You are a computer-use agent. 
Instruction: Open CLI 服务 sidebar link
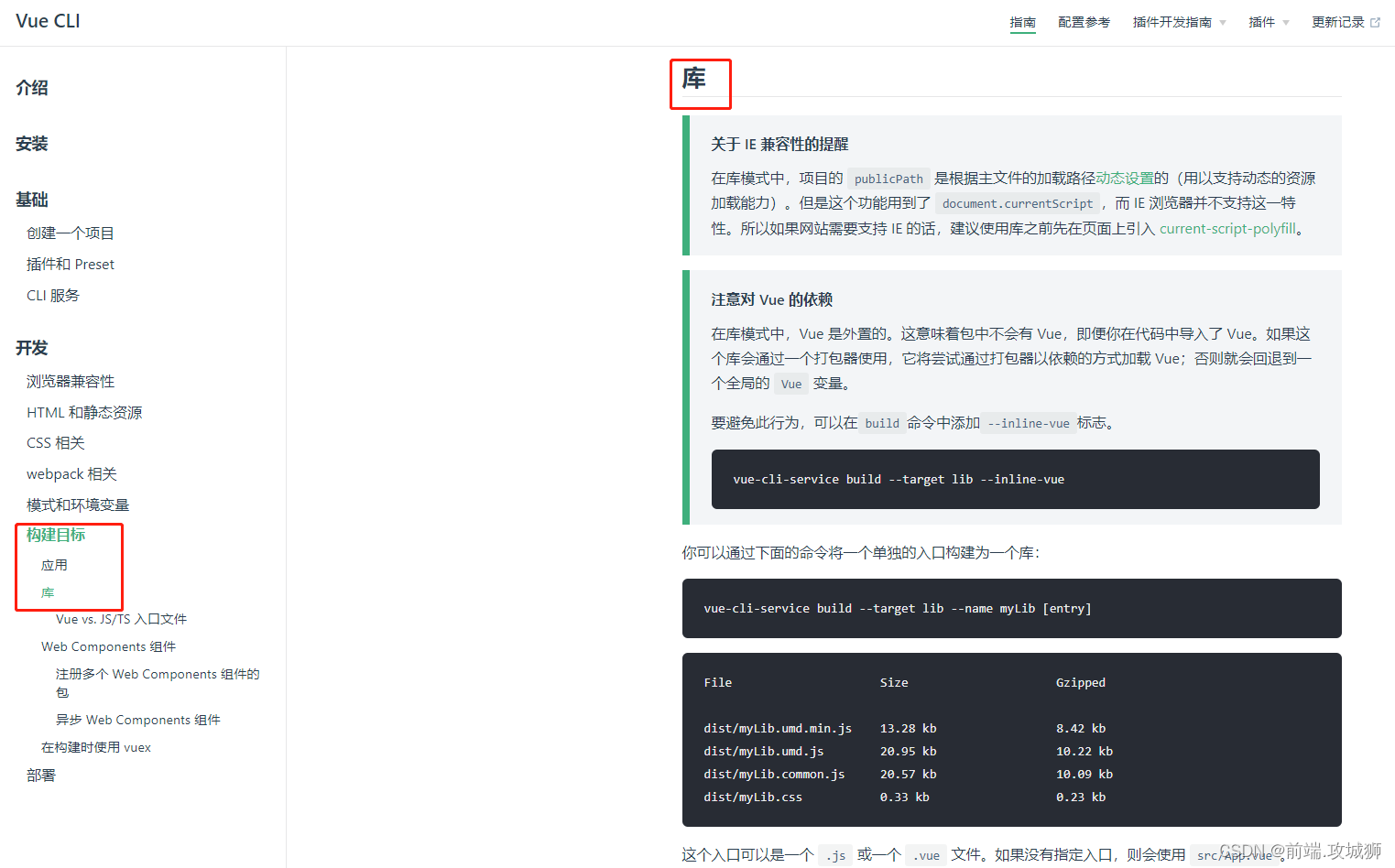[x=53, y=296]
